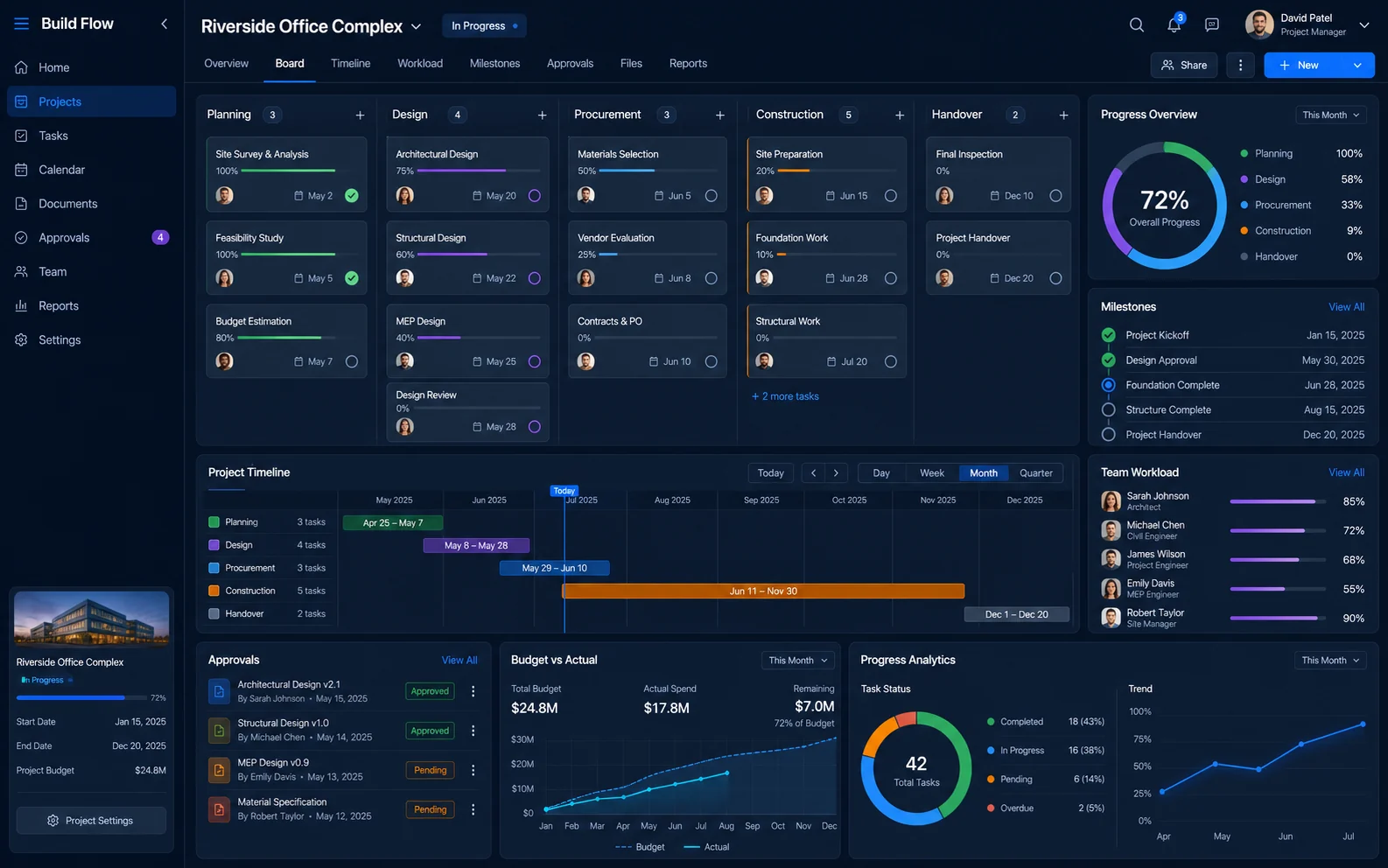Open three-dot menu next to Share

pos(1240,65)
